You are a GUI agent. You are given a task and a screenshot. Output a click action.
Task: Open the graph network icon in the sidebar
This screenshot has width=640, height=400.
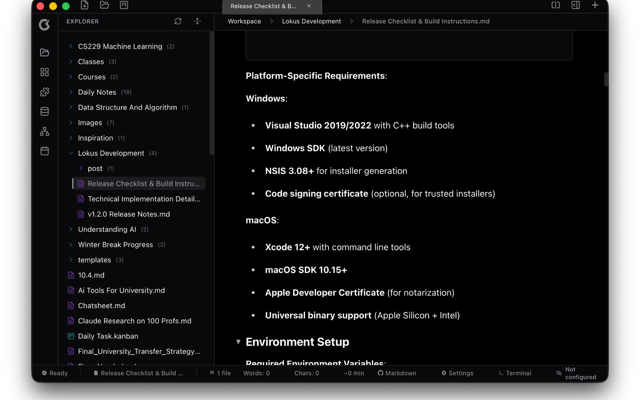44,131
